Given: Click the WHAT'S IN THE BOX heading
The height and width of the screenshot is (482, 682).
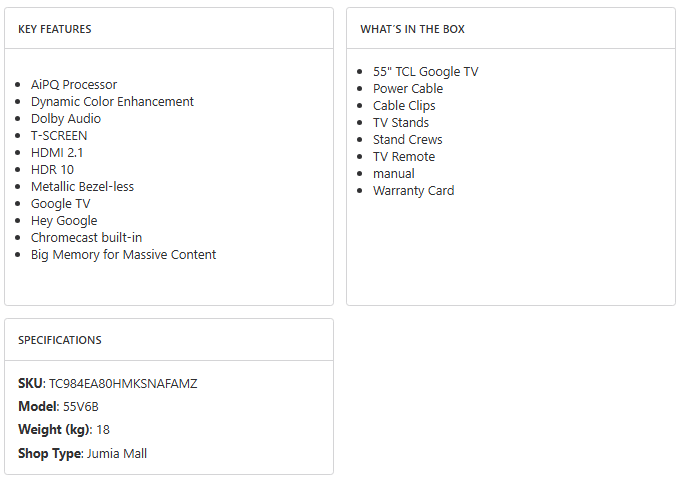Looking at the screenshot, I should pyautogui.click(x=412, y=29).
